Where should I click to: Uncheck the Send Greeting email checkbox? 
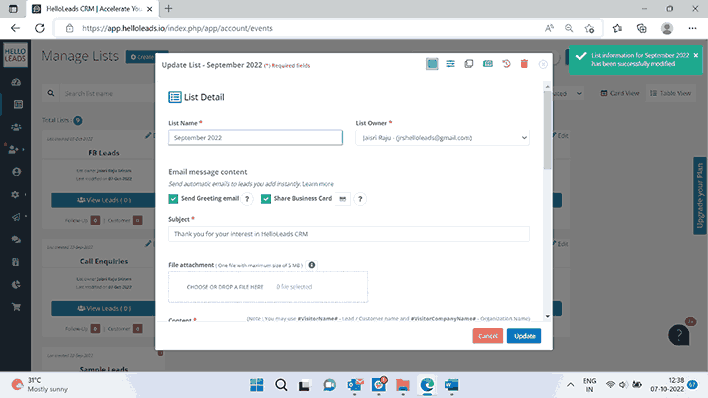(173, 199)
